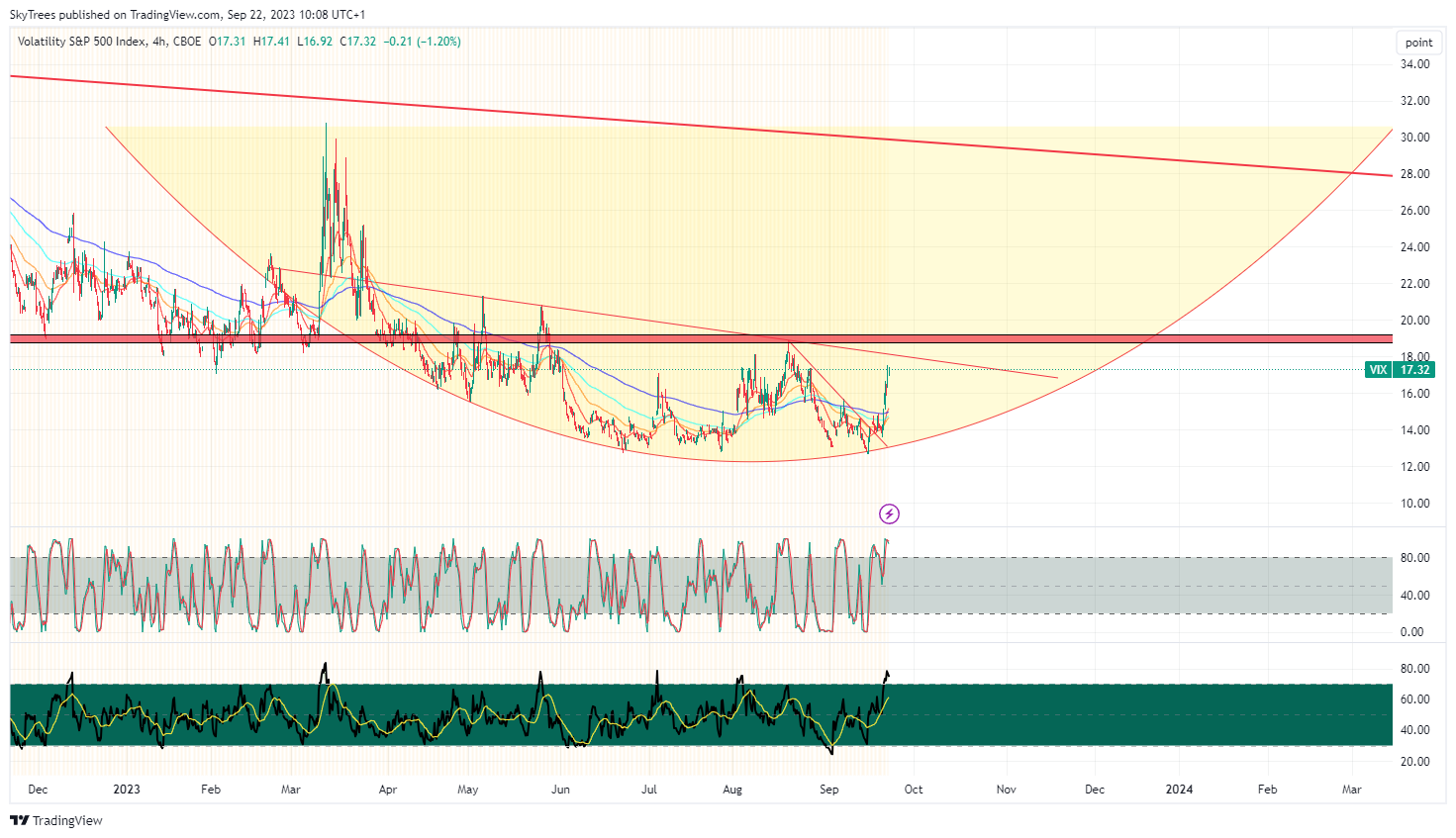This screenshot has width=1456, height=838.
Task: Click the 24.00 price axis label
Action: [x=1415, y=247]
